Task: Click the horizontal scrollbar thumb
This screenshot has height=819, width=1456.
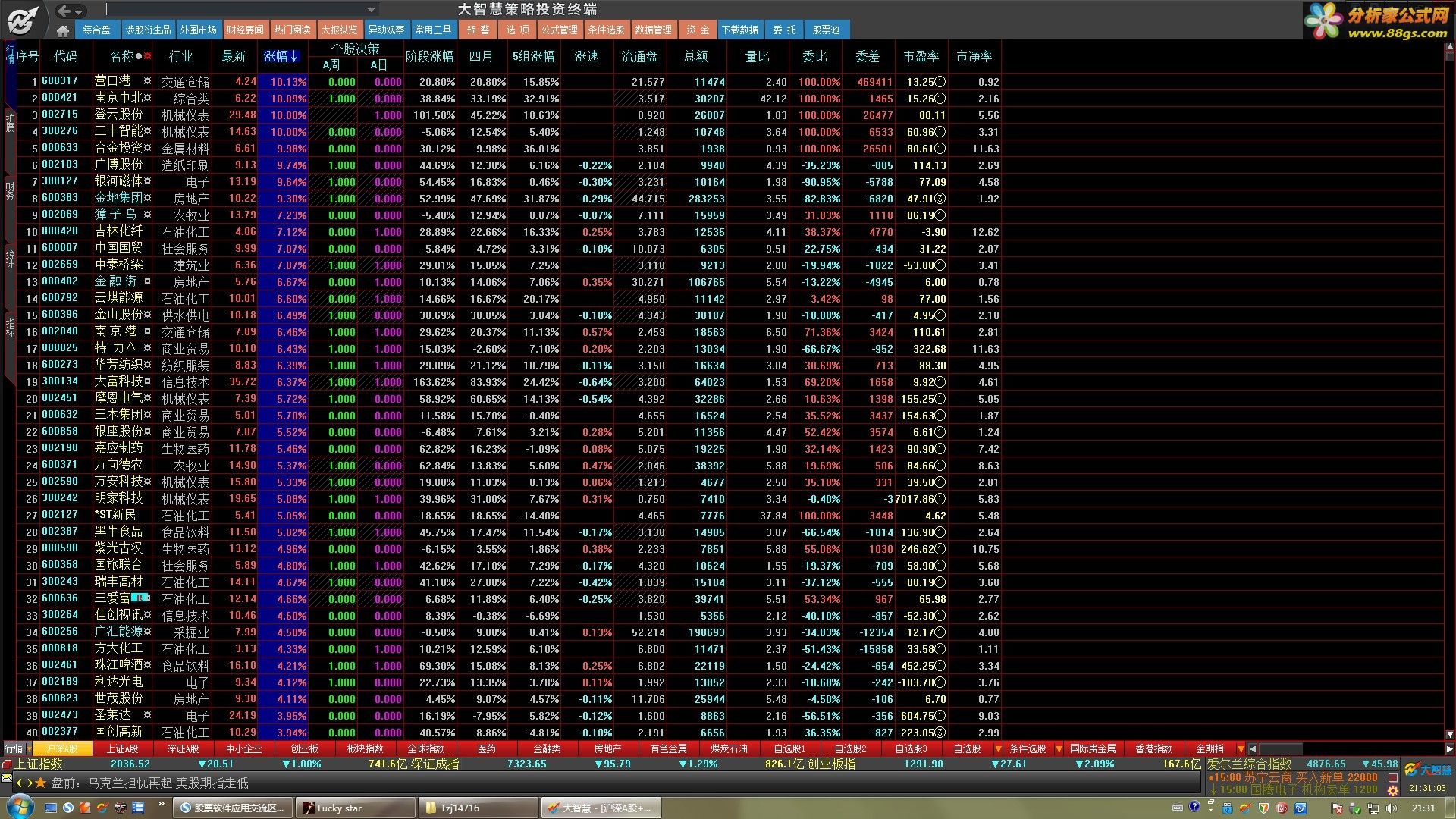Action: pyautogui.click(x=1281, y=748)
